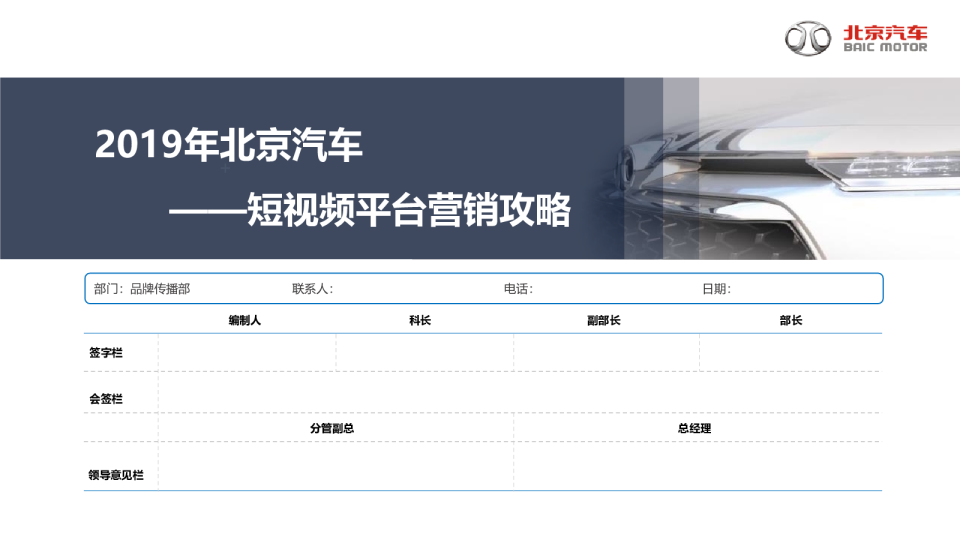Click the 北京汽车 brand name text
Image resolution: width=960 pixels, height=540 pixels.
point(886,31)
